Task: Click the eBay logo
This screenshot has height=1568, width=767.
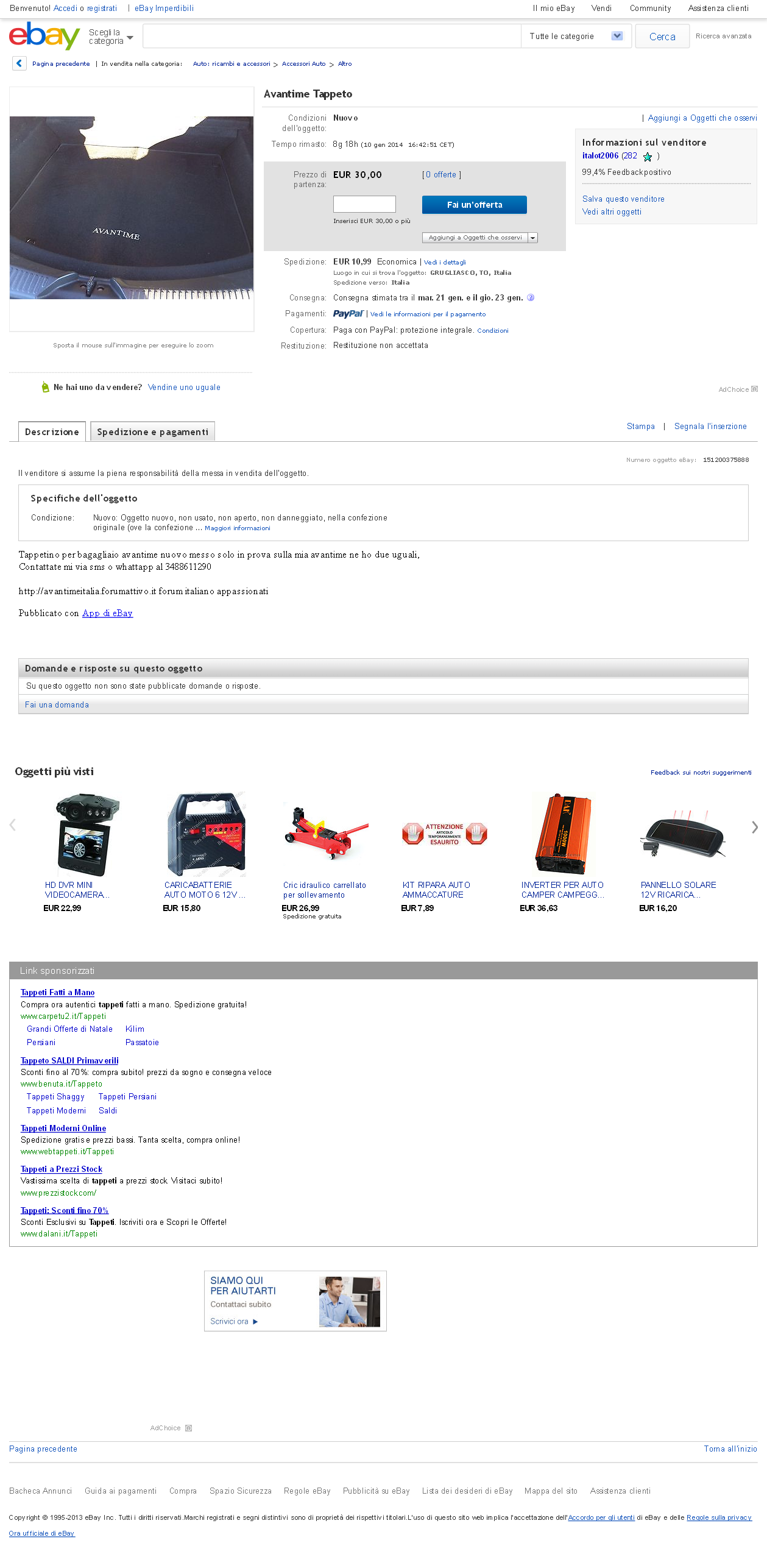Action: point(44,36)
